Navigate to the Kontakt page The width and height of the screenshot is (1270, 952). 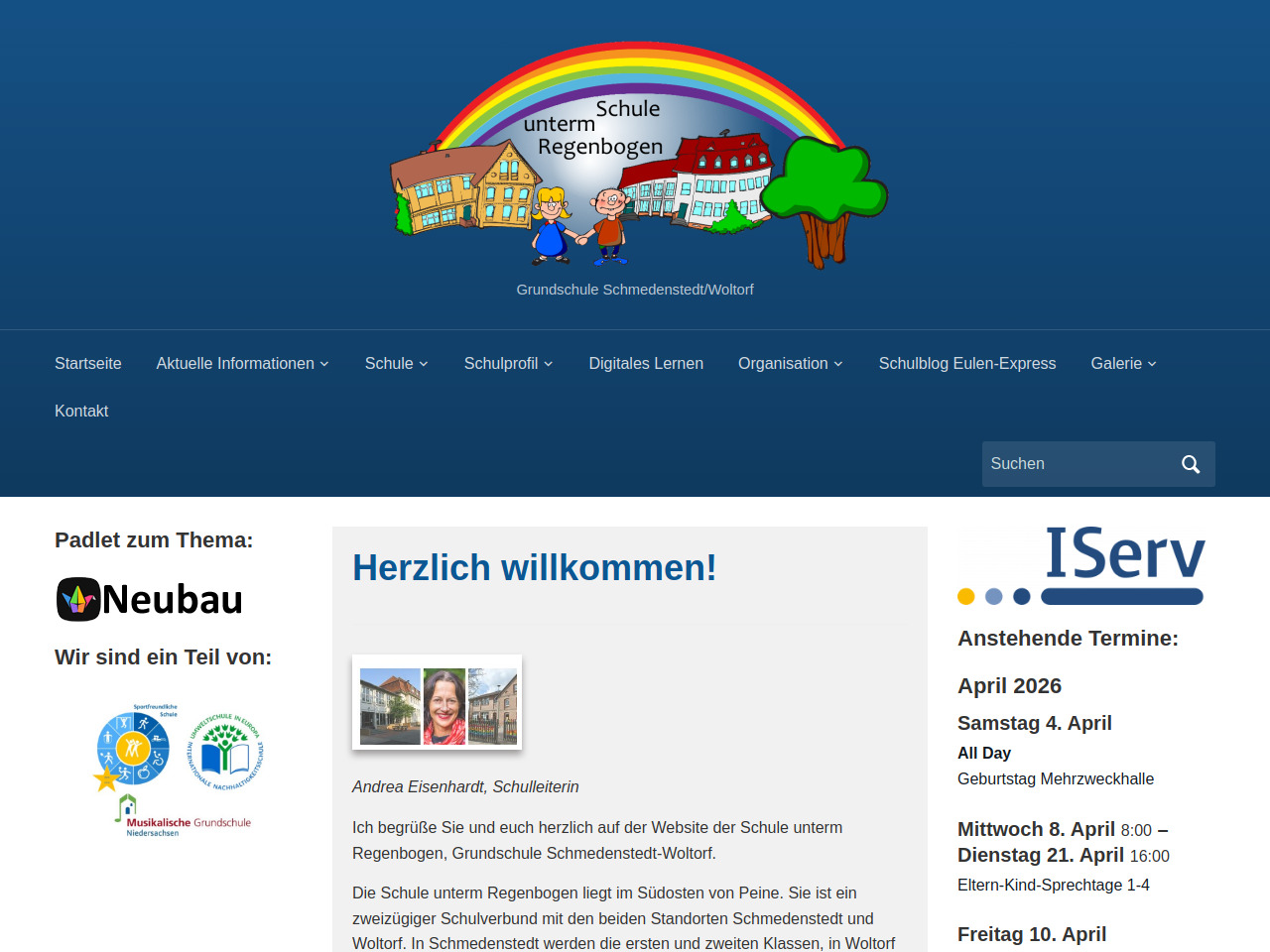click(81, 412)
